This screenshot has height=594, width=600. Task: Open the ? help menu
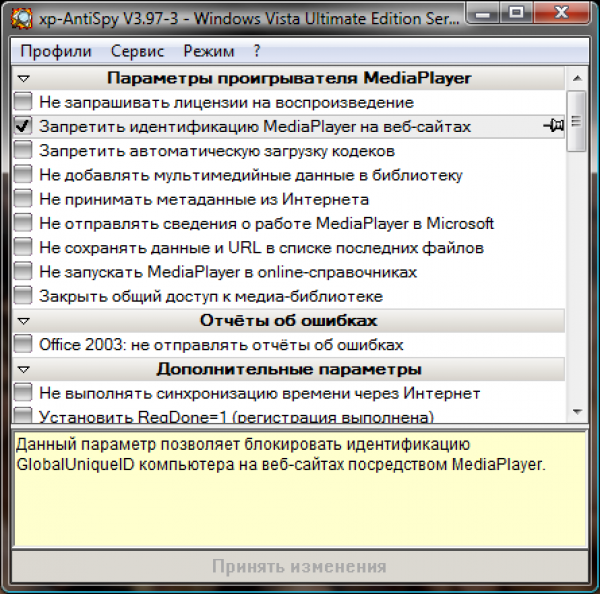[x=257, y=51]
